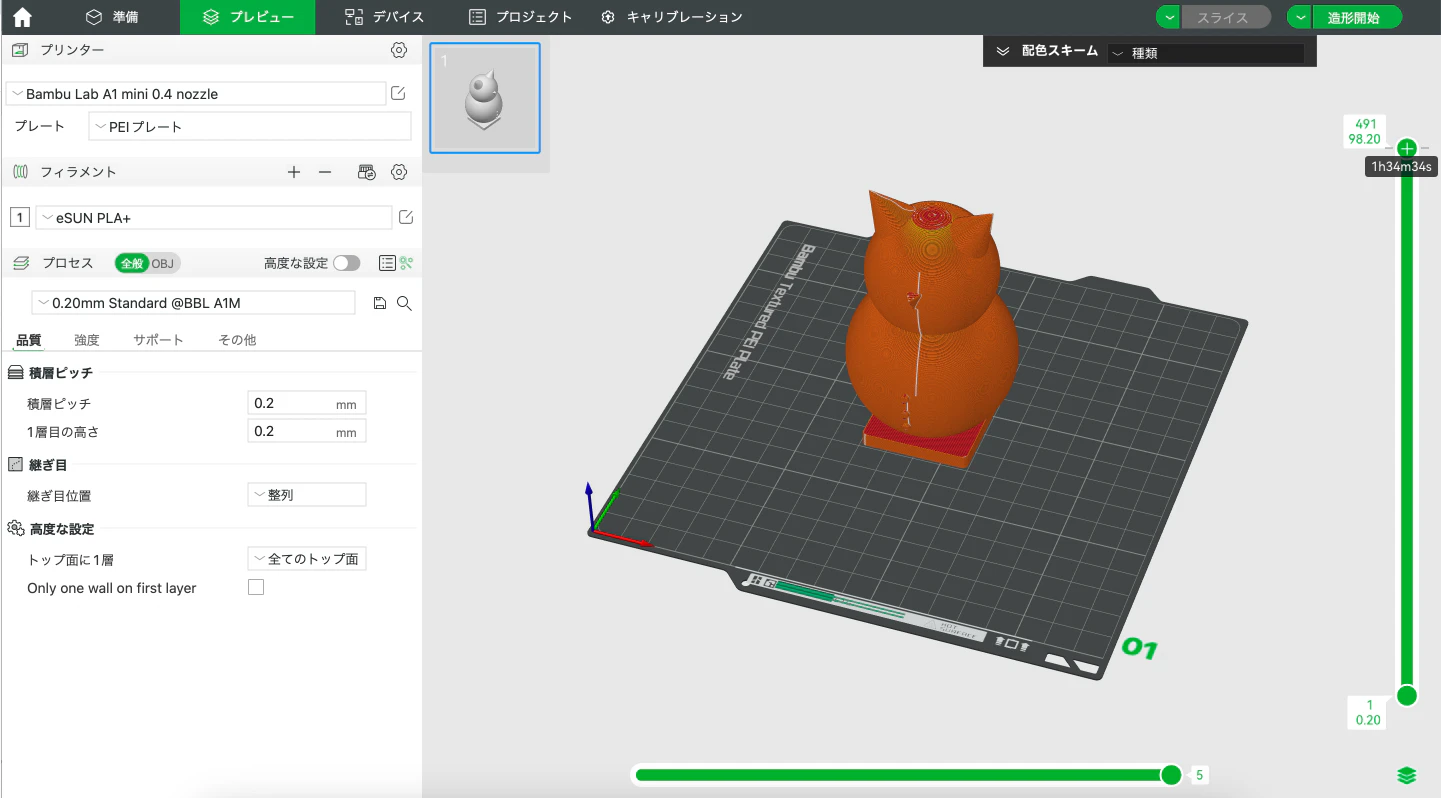Collapse the color scheme panel chevrons
1441x798 pixels.
pyautogui.click(x=1003, y=51)
